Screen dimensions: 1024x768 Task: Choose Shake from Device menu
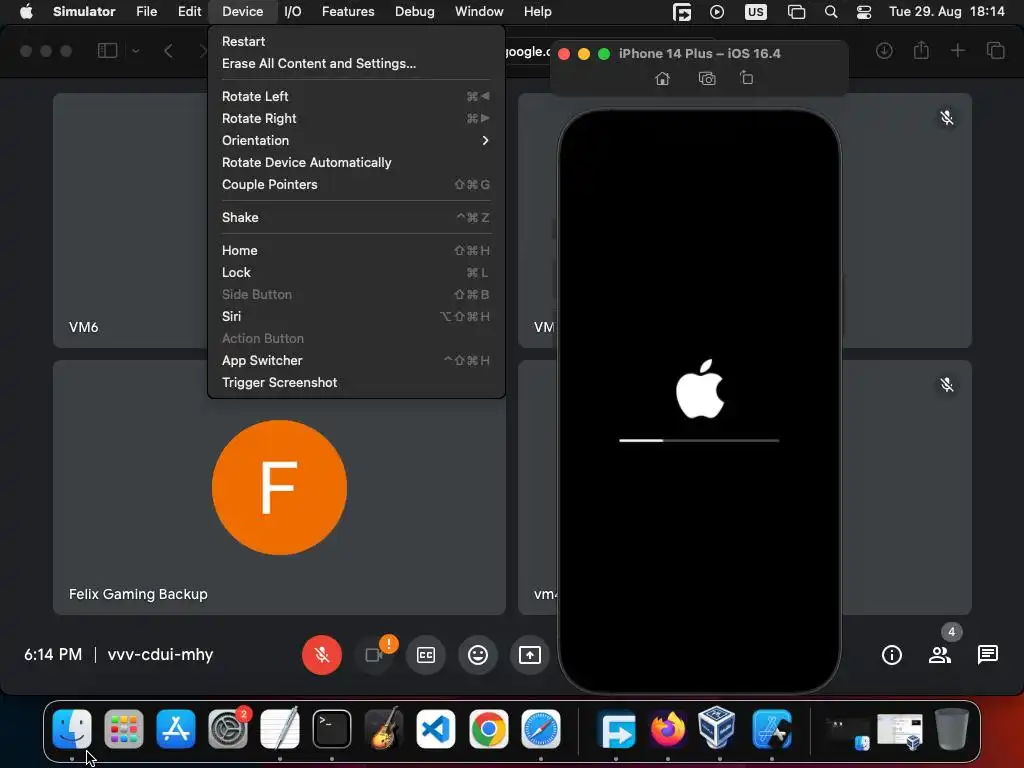coord(356,217)
